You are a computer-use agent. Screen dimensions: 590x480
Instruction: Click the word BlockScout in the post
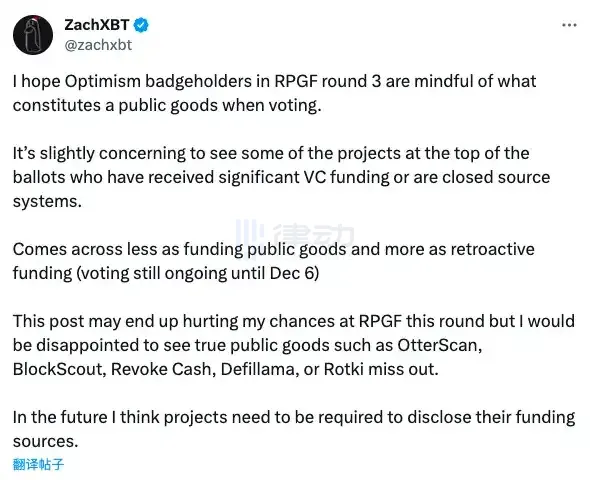pos(59,369)
